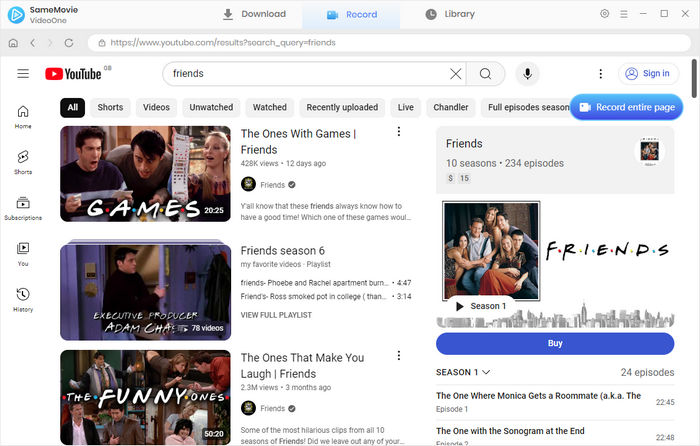Screen dimensions: 700x446
Task: Select the Watched filter chip
Action: click(x=270, y=108)
